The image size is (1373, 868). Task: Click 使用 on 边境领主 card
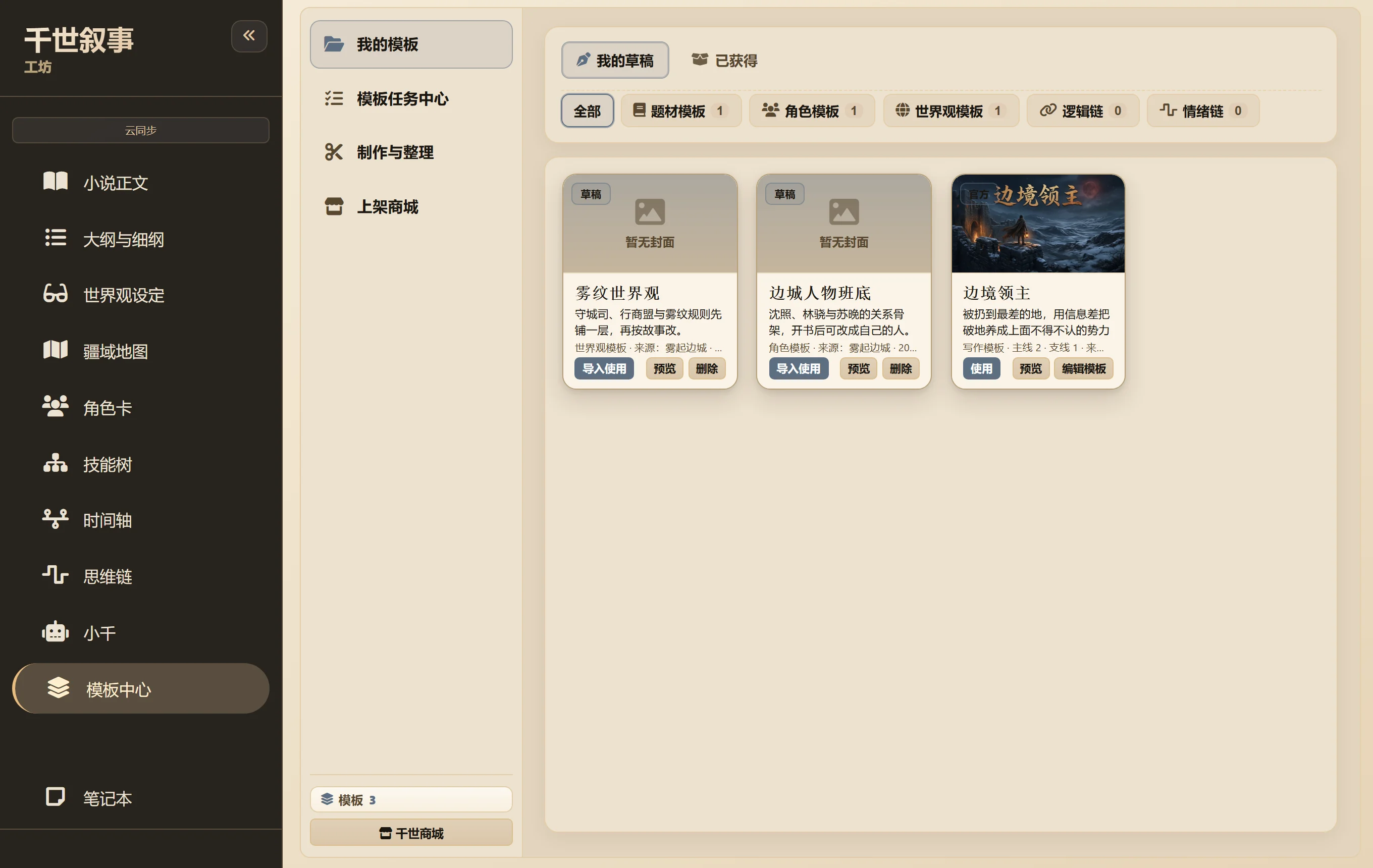click(x=981, y=368)
